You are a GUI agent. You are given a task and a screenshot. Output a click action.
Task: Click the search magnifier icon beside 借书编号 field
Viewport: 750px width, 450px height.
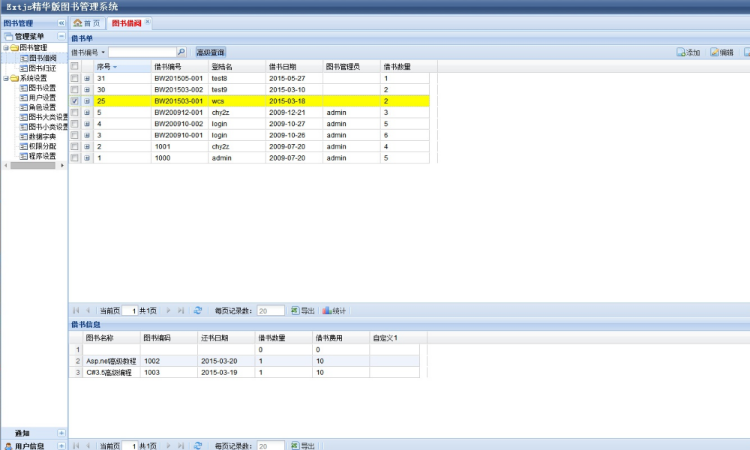click(181, 52)
